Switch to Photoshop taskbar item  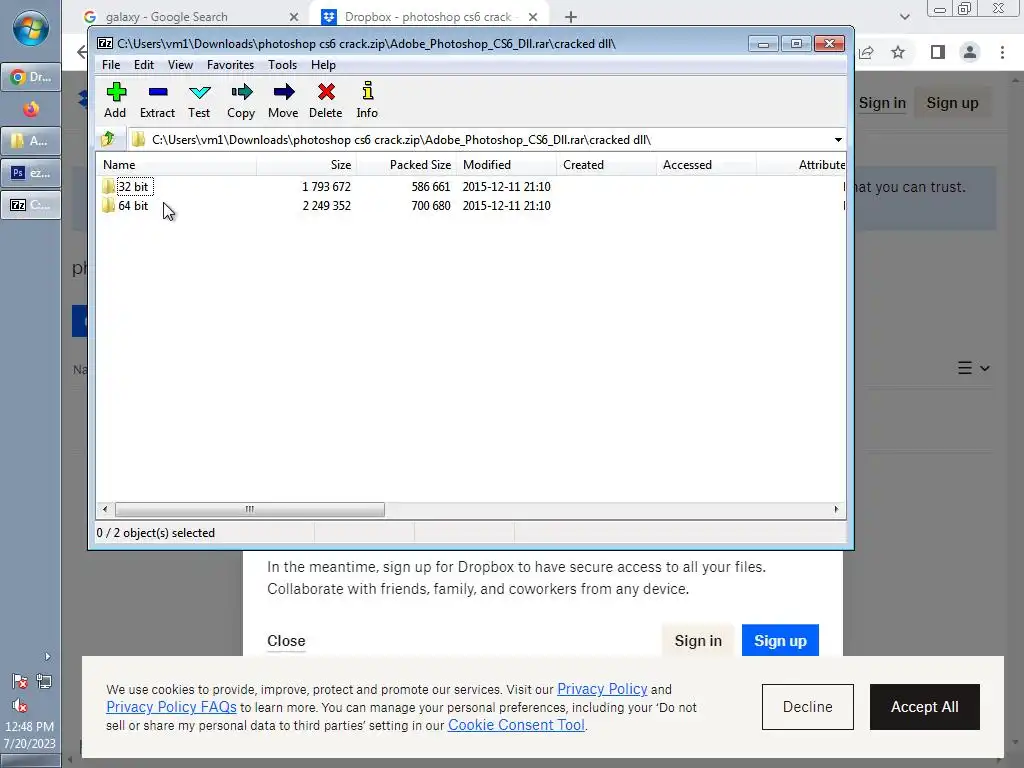tap(31, 173)
